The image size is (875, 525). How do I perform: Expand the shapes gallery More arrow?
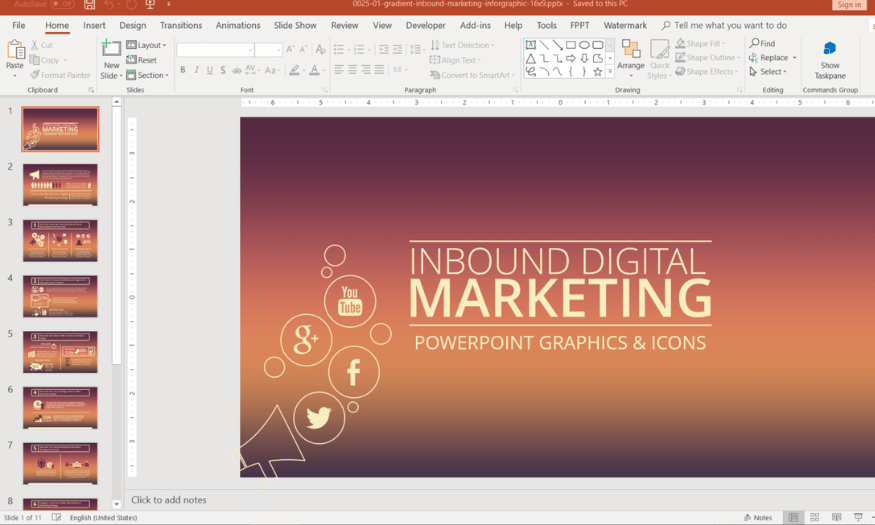tap(610, 71)
